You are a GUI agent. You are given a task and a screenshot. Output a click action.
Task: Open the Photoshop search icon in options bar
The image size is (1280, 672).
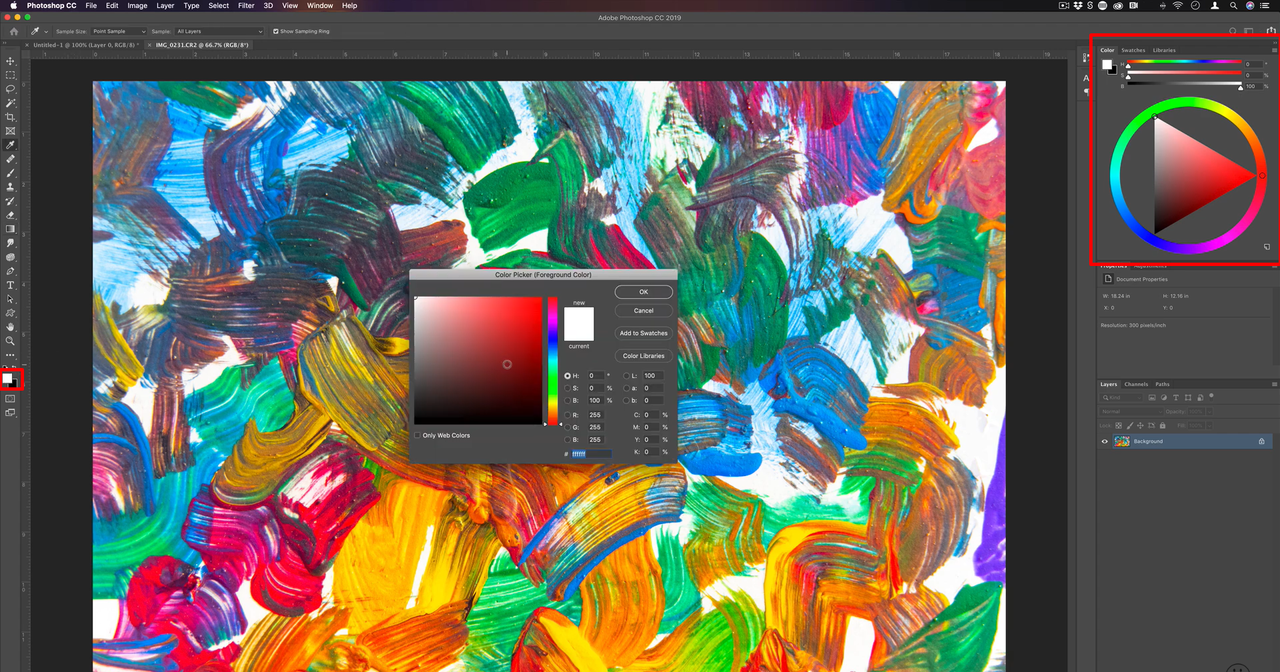(1233, 31)
